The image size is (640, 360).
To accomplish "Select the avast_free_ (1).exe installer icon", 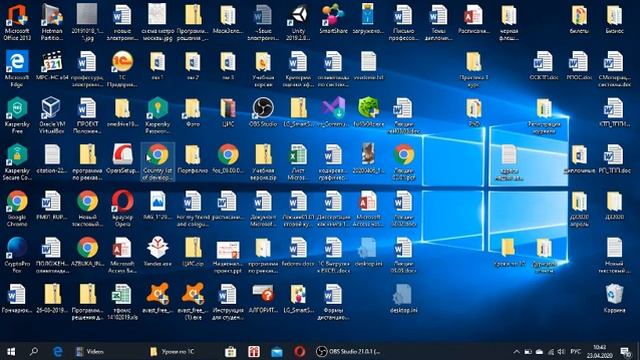I will [x=193, y=302].
